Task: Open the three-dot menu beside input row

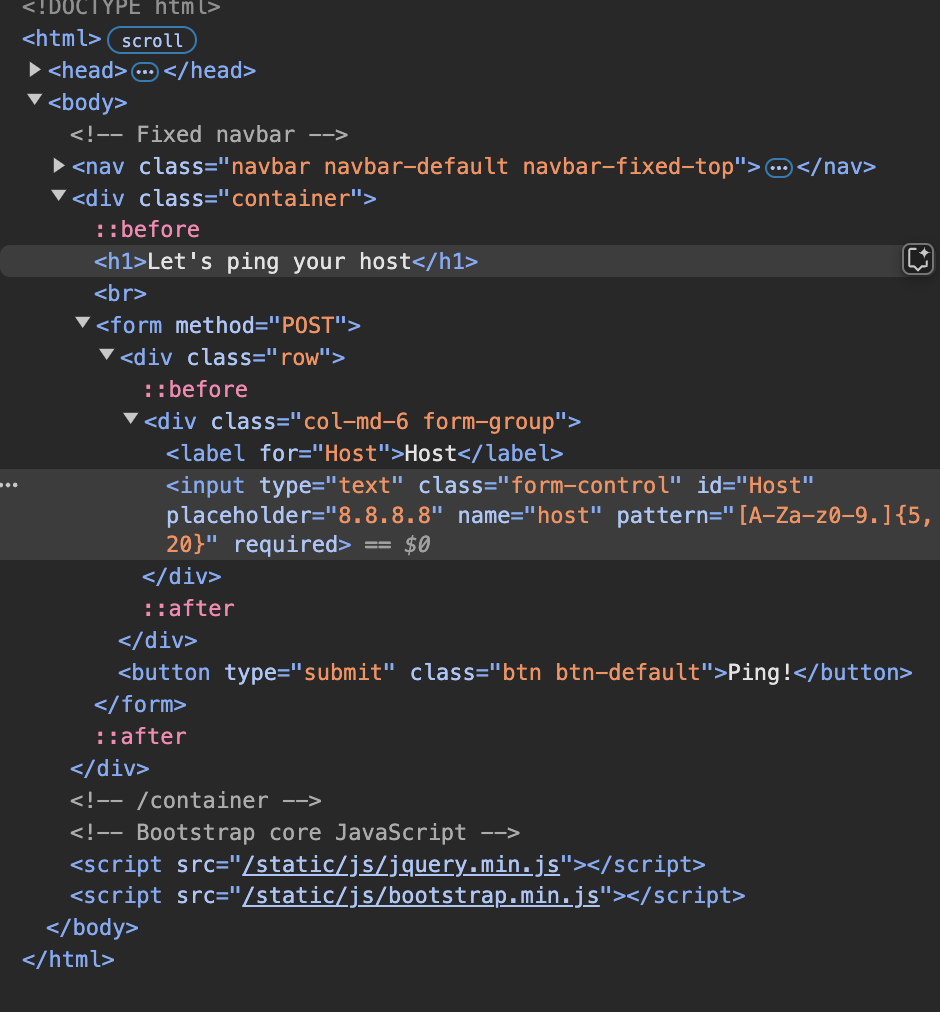Action: [x=9, y=485]
